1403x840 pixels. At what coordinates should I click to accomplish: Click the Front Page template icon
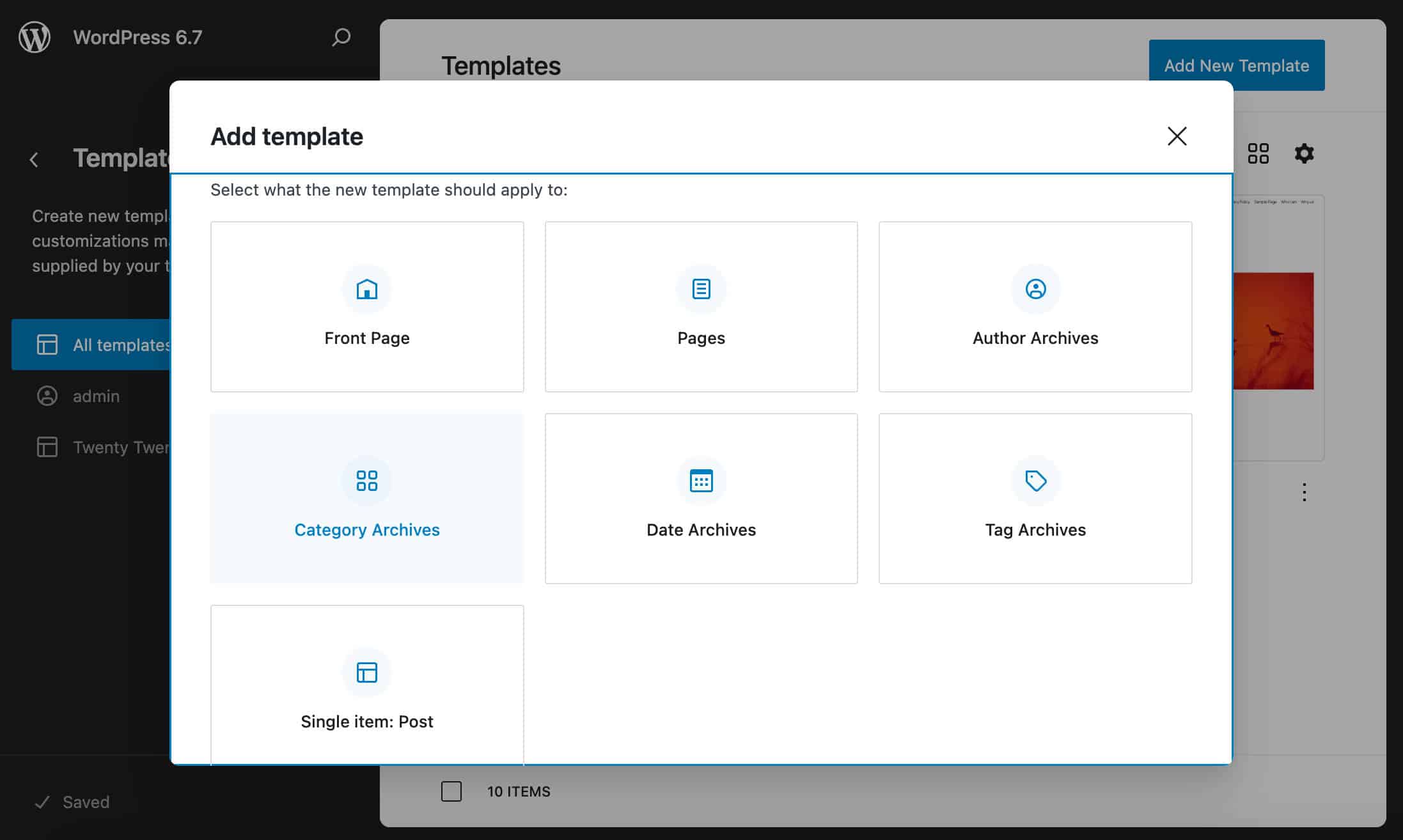[x=367, y=288]
